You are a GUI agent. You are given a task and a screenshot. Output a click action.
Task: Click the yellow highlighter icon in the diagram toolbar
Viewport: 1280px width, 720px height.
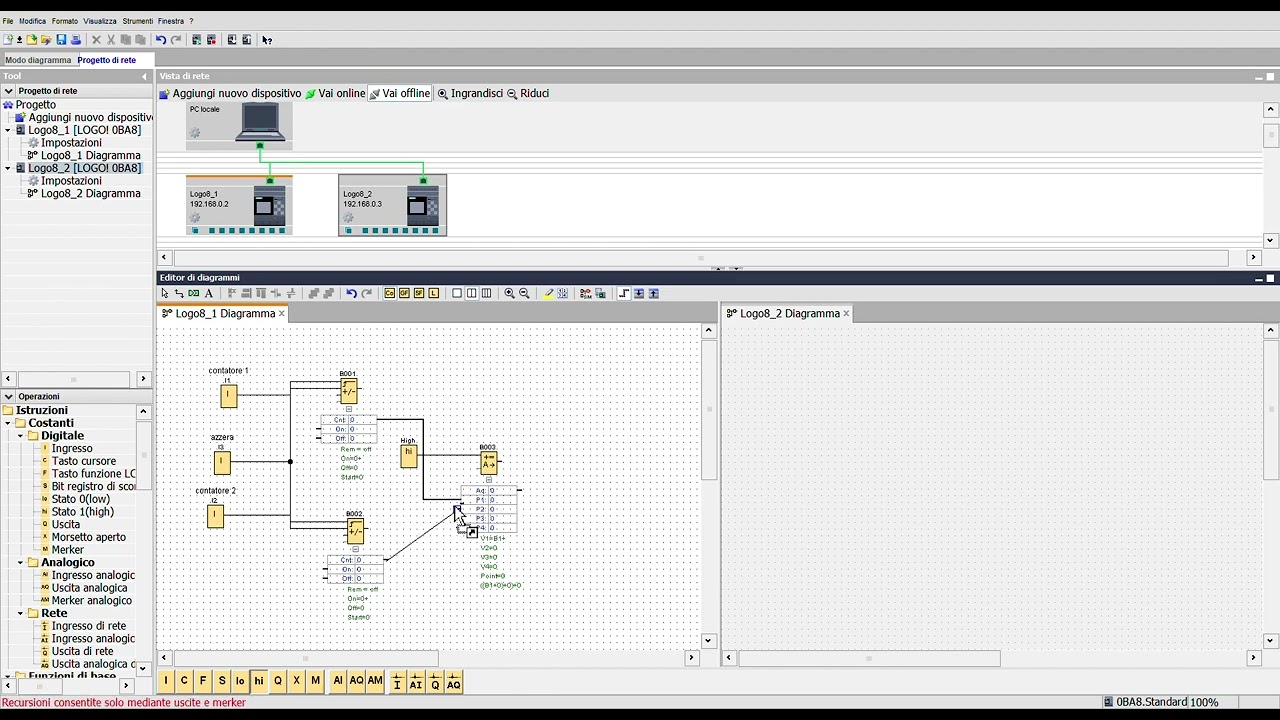click(x=548, y=293)
